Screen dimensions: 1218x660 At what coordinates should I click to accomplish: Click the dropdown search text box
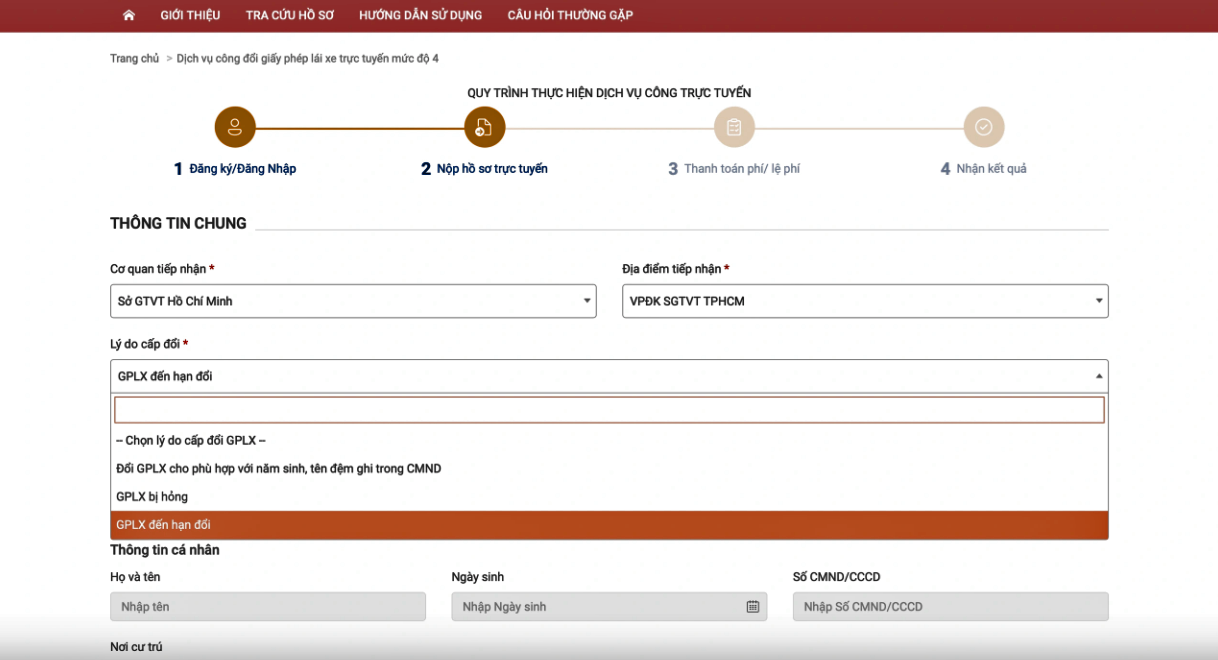[609, 410]
